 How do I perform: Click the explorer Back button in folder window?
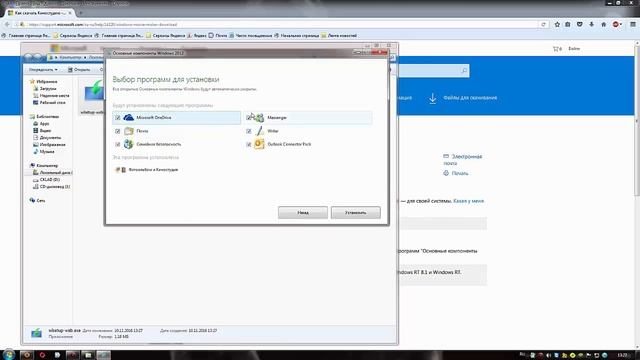[28, 57]
